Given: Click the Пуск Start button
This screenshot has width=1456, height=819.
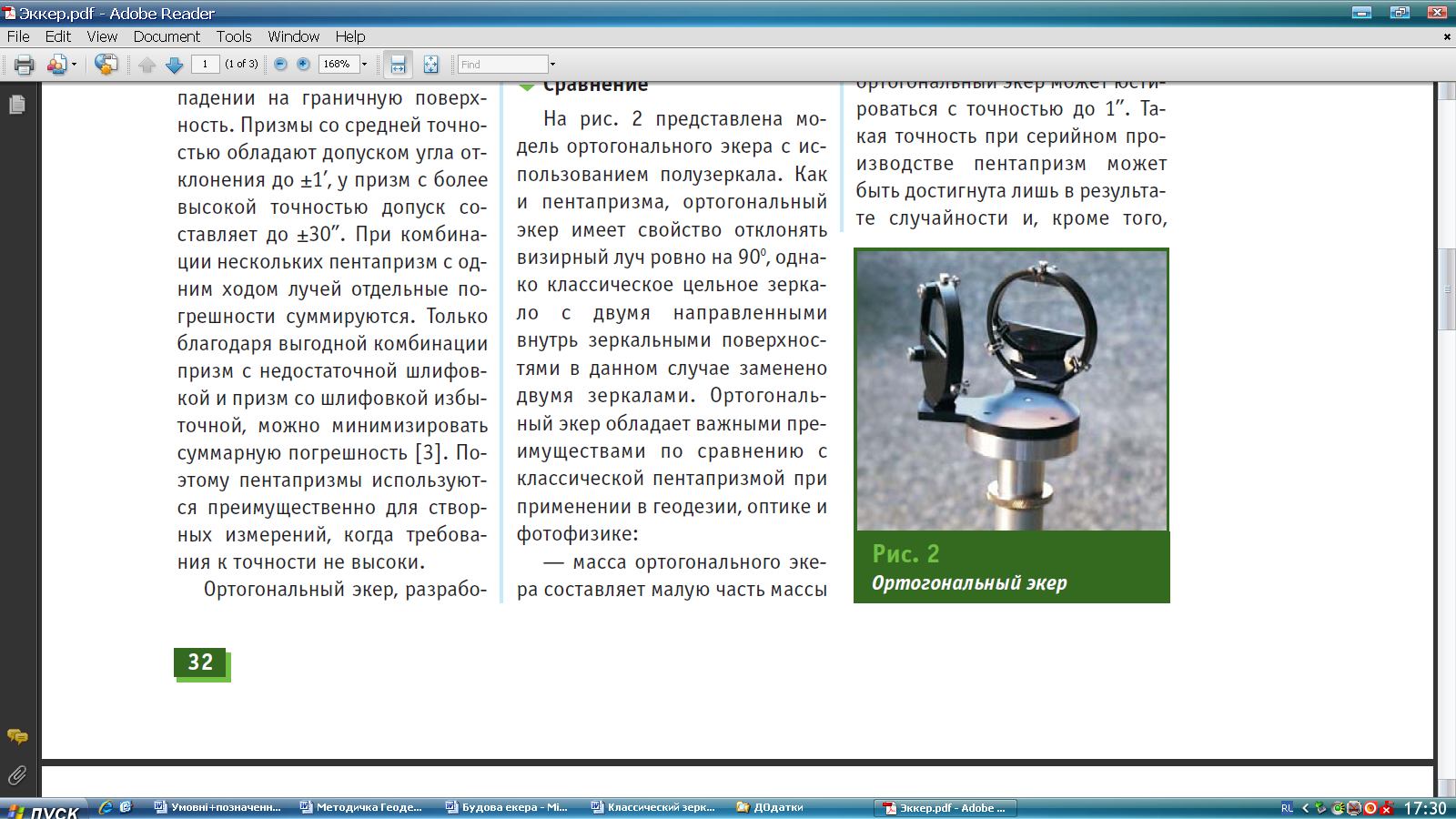Looking at the screenshot, I should click(x=44, y=810).
